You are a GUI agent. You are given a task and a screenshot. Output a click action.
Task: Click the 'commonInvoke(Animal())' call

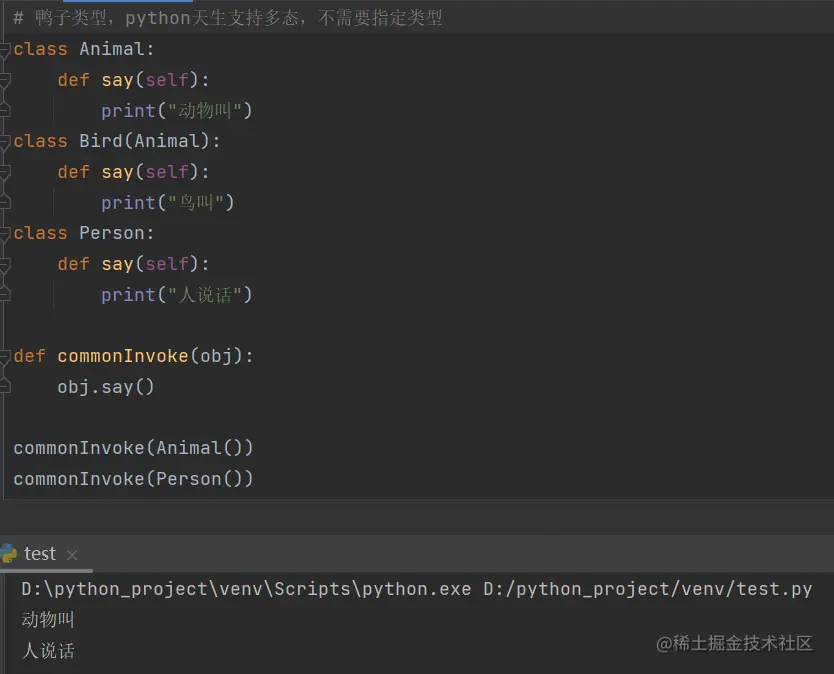(x=134, y=448)
